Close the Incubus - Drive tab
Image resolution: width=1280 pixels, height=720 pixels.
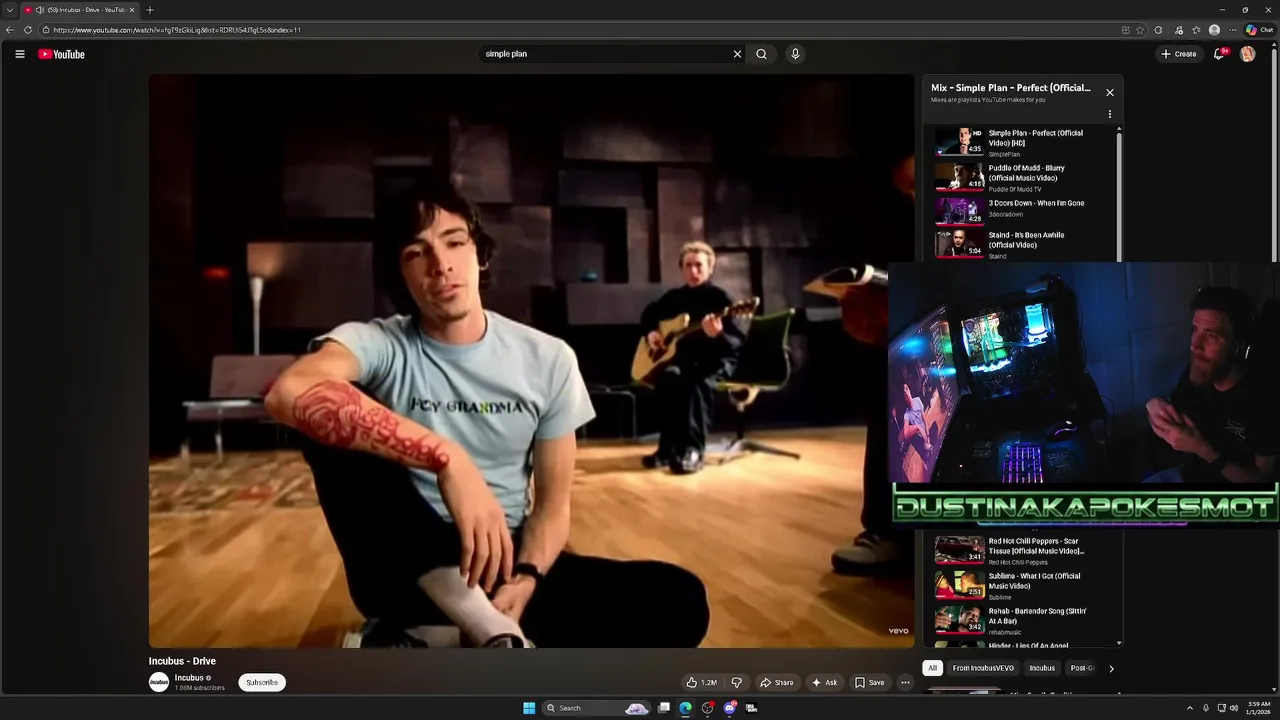point(132,10)
